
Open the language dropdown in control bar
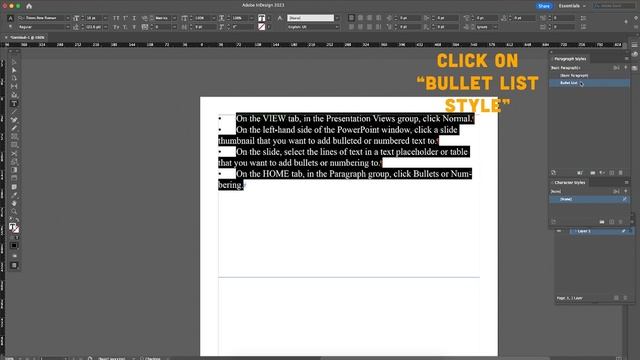pyautogui.click(x=337, y=27)
